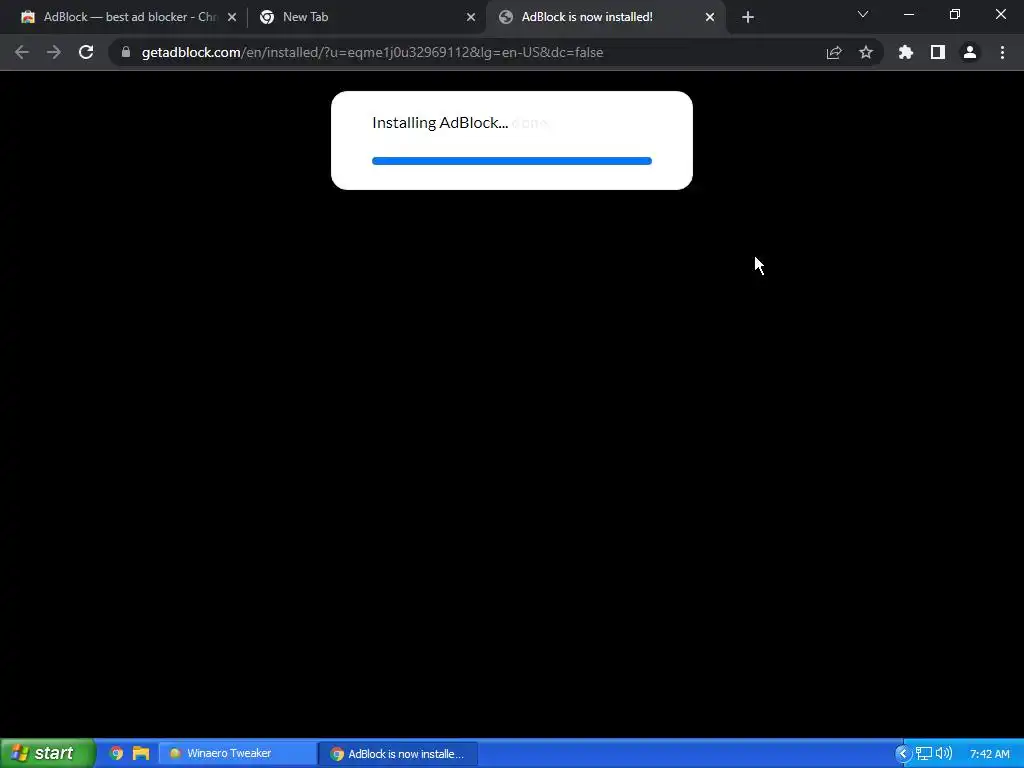Viewport: 1024px width, 768px height.
Task: Launch Chrome from quick launch
Action: pyautogui.click(x=116, y=753)
